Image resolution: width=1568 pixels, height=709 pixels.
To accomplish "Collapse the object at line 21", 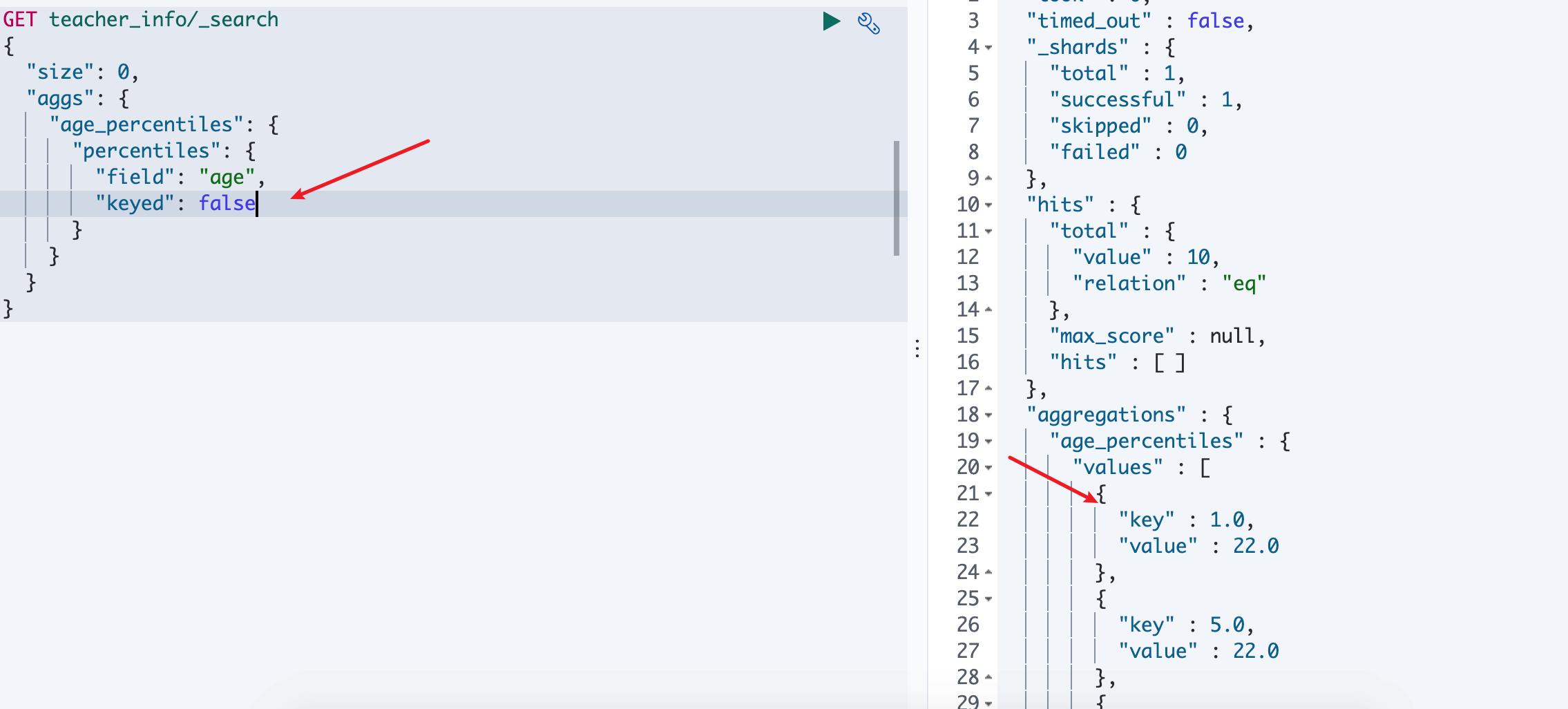I will coord(988,494).
